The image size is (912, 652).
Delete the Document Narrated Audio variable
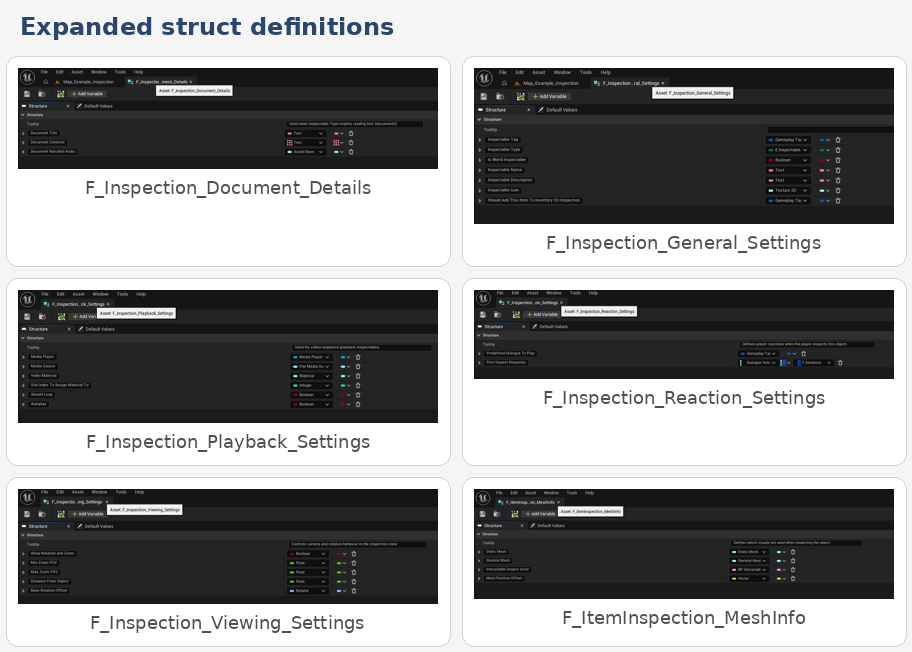(x=351, y=152)
